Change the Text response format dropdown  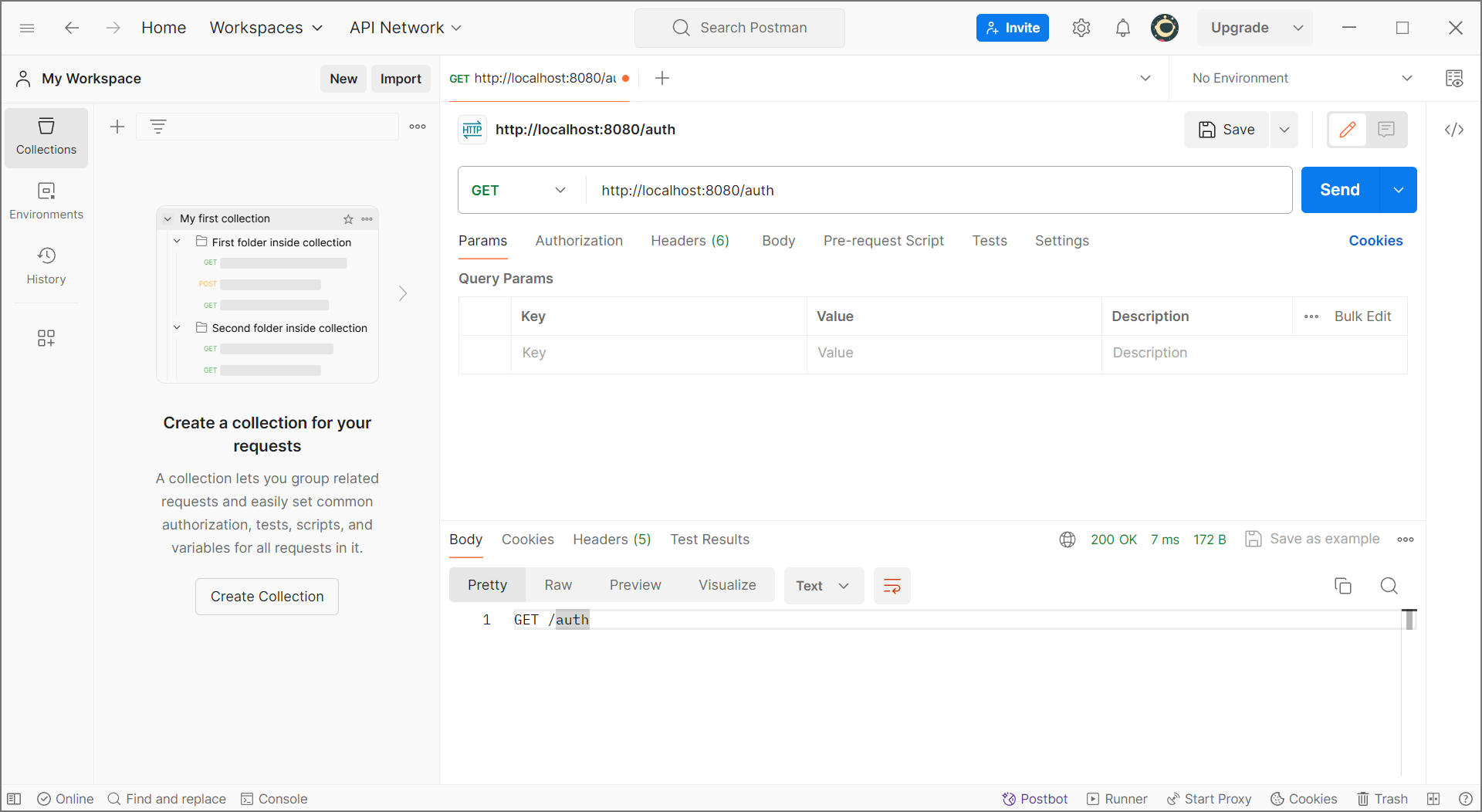tap(823, 586)
